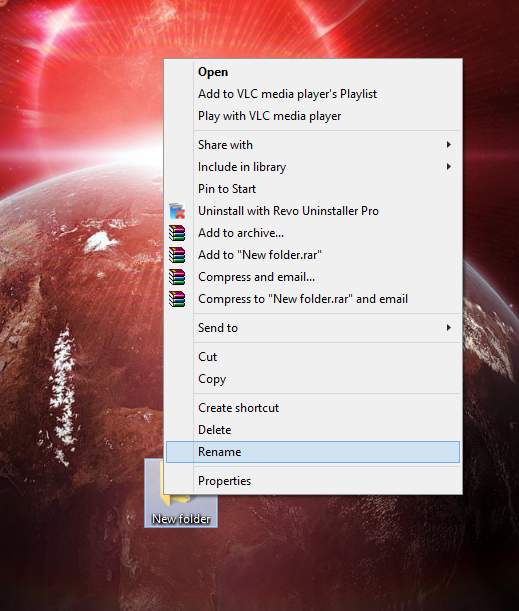
Task: Click WinRAR icon beside Compress to "New folder.rar" and email
Action: click(177, 299)
